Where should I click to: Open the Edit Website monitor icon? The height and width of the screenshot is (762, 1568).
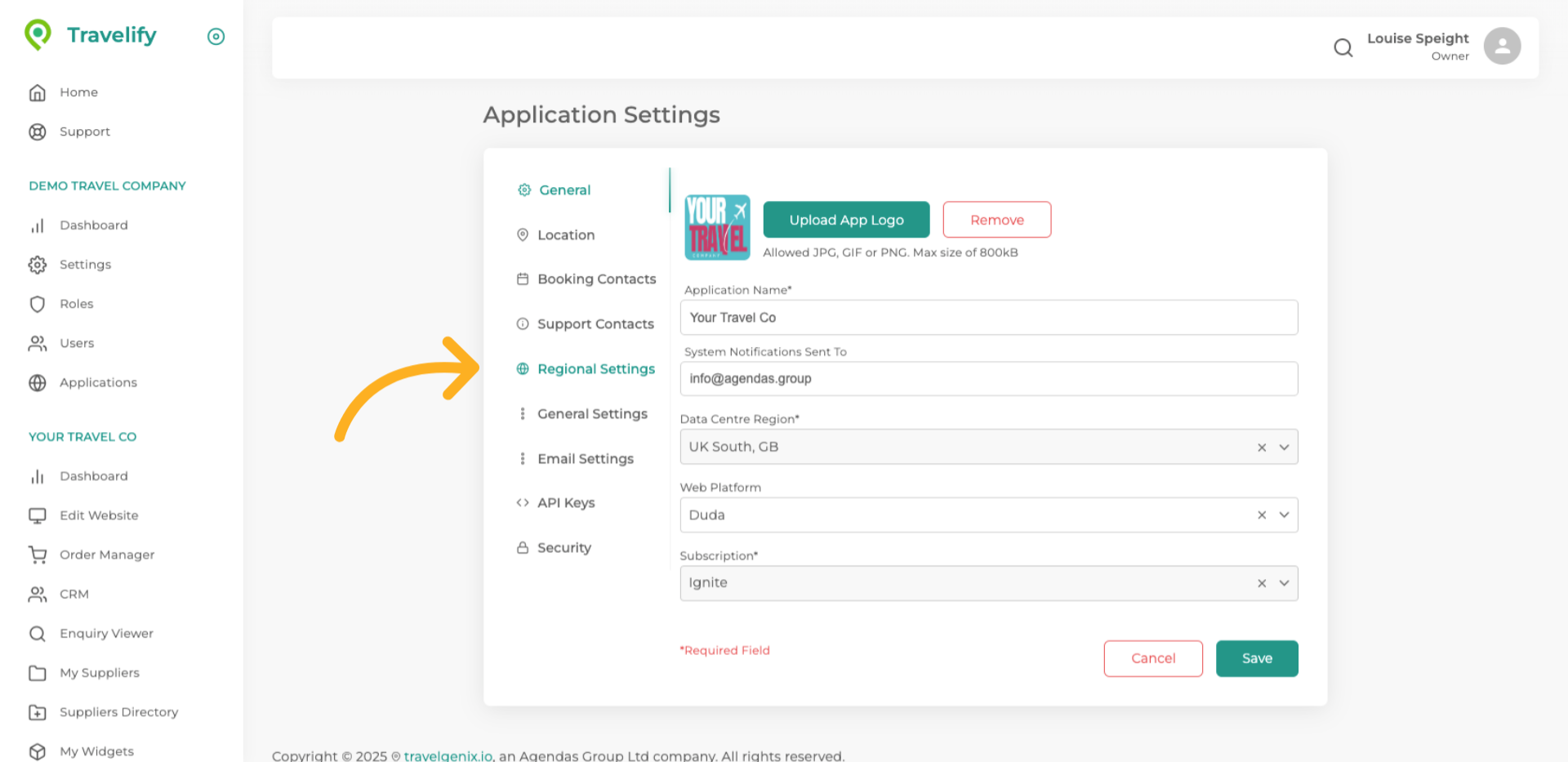(38, 515)
